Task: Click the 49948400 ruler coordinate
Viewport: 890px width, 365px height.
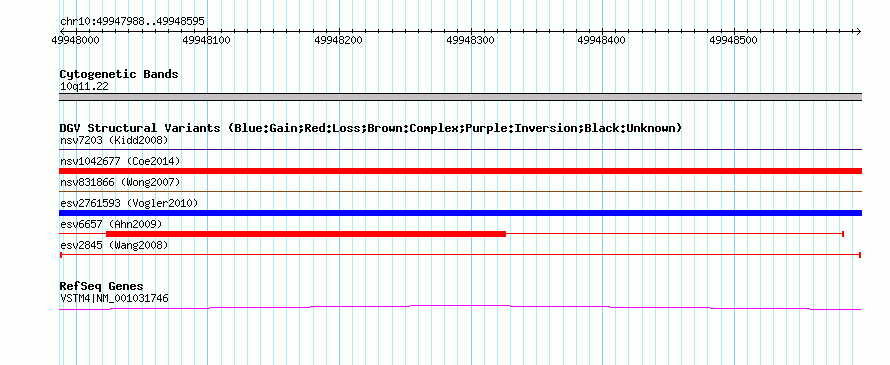Action: pos(602,41)
